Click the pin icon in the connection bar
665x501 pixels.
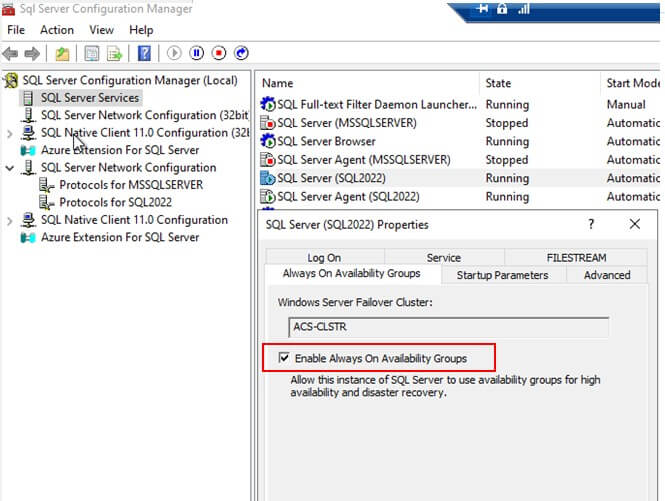(x=481, y=8)
